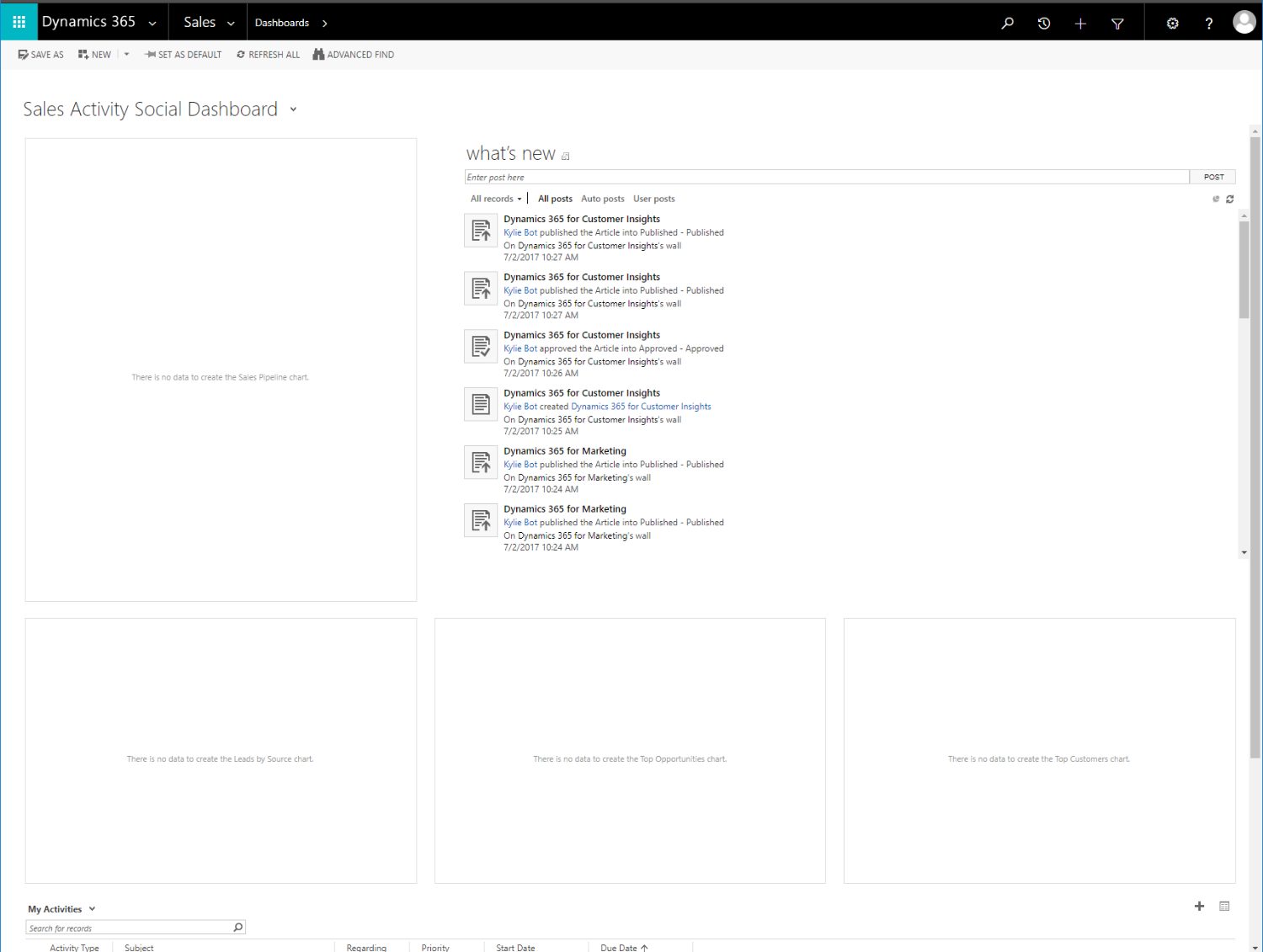Click the search magnifier in the top bar
Viewport: 1263px width, 952px height.
tap(1007, 24)
